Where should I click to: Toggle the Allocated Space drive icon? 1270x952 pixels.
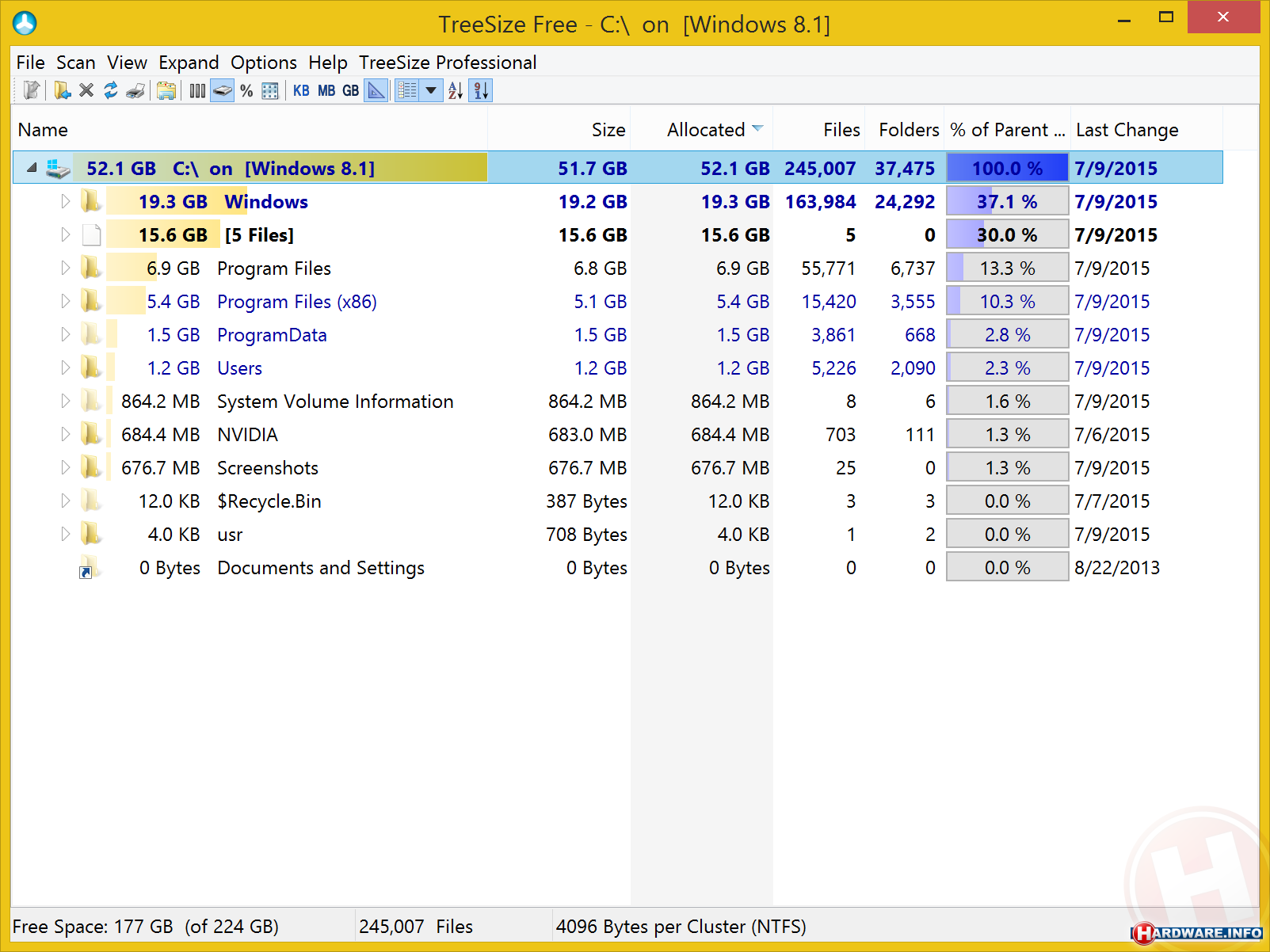tap(223, 91)
